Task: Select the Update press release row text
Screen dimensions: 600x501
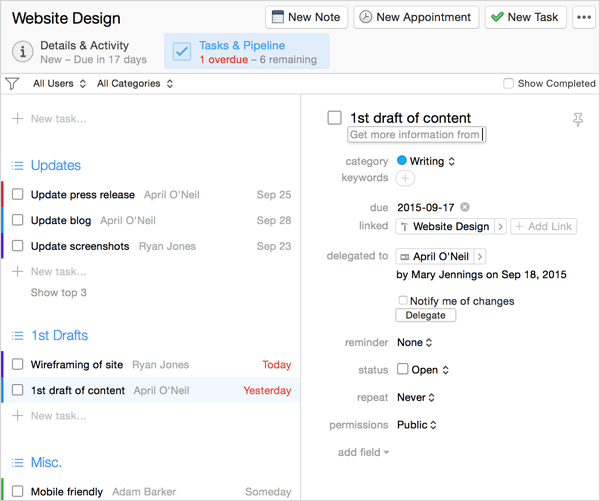Action: tap(83, 195)
